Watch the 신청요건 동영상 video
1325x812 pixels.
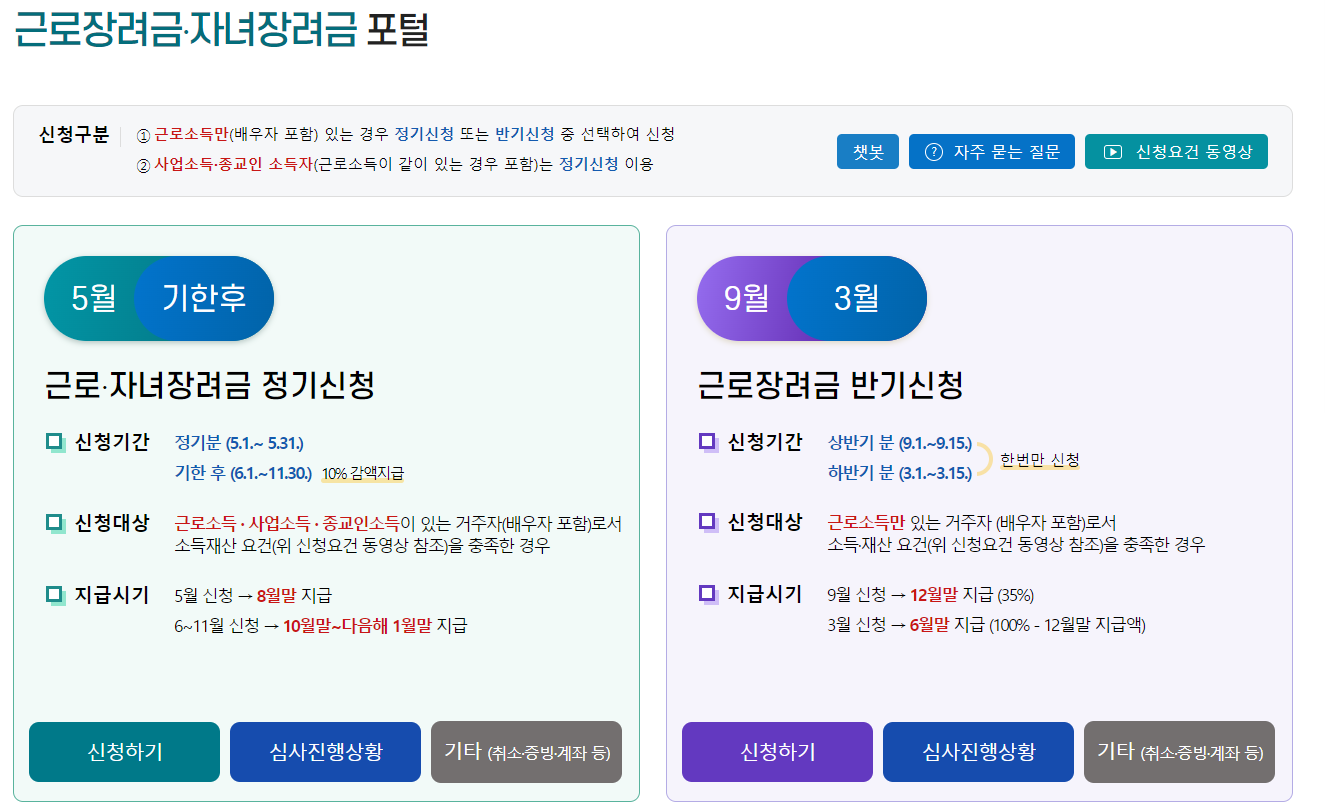click(1176, 152)
